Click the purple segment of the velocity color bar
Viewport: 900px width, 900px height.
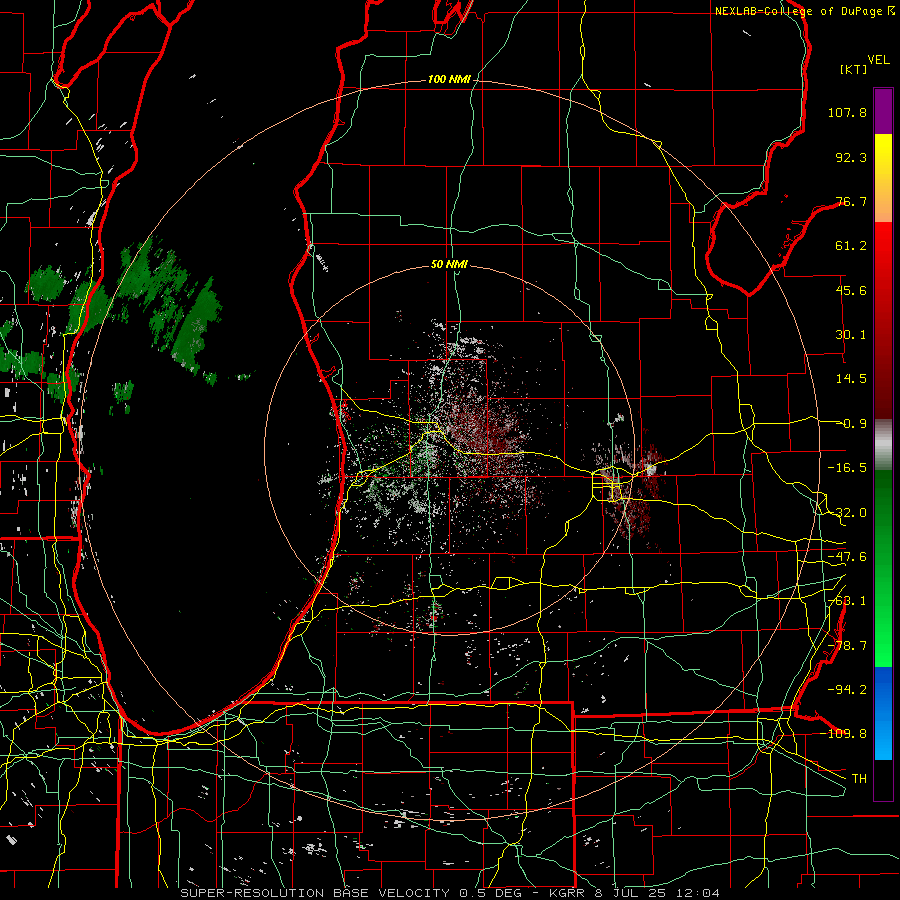pos(883,111)
